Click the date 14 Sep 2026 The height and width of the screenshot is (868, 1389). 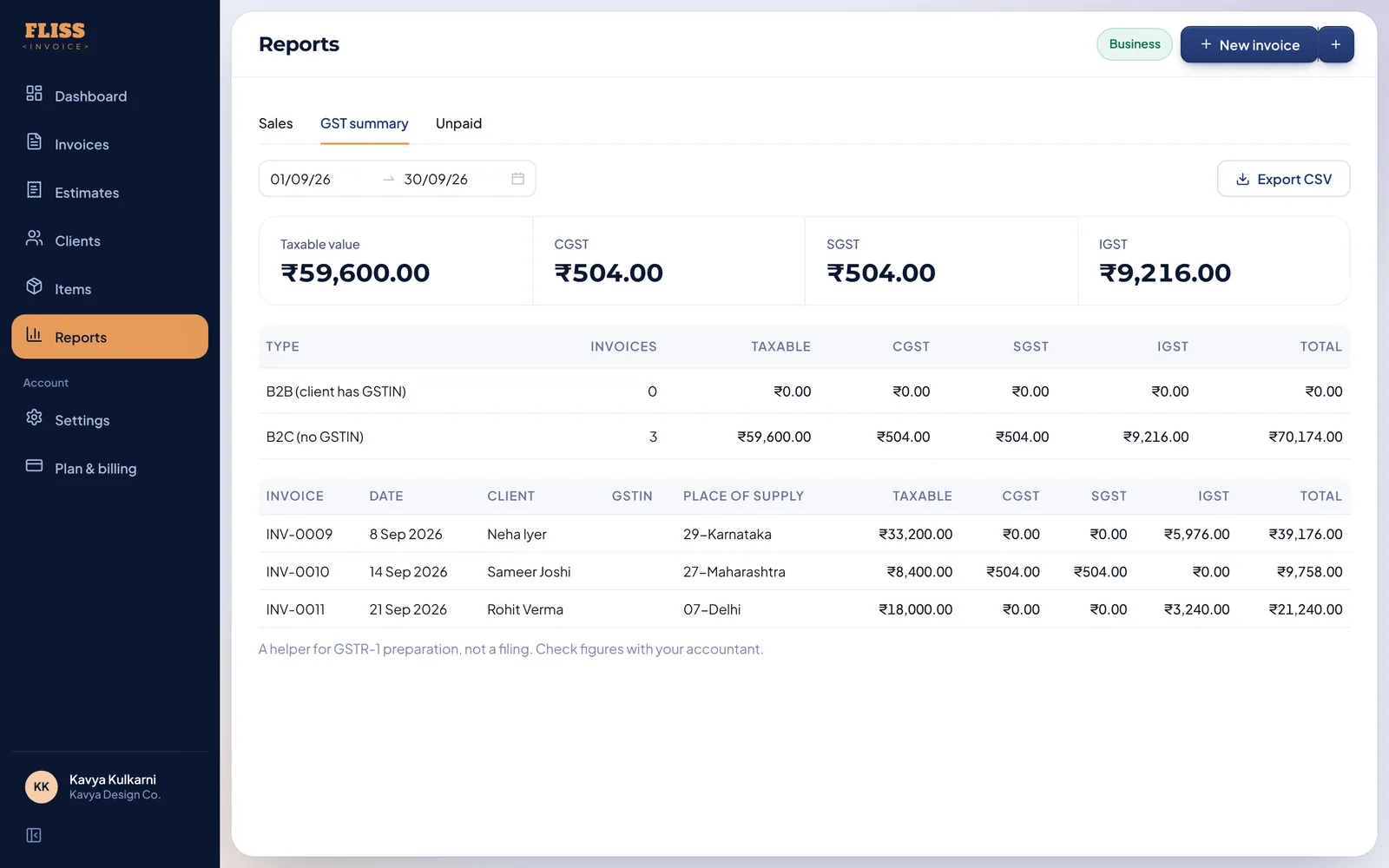pyautogui.click(x=408, y=572)
